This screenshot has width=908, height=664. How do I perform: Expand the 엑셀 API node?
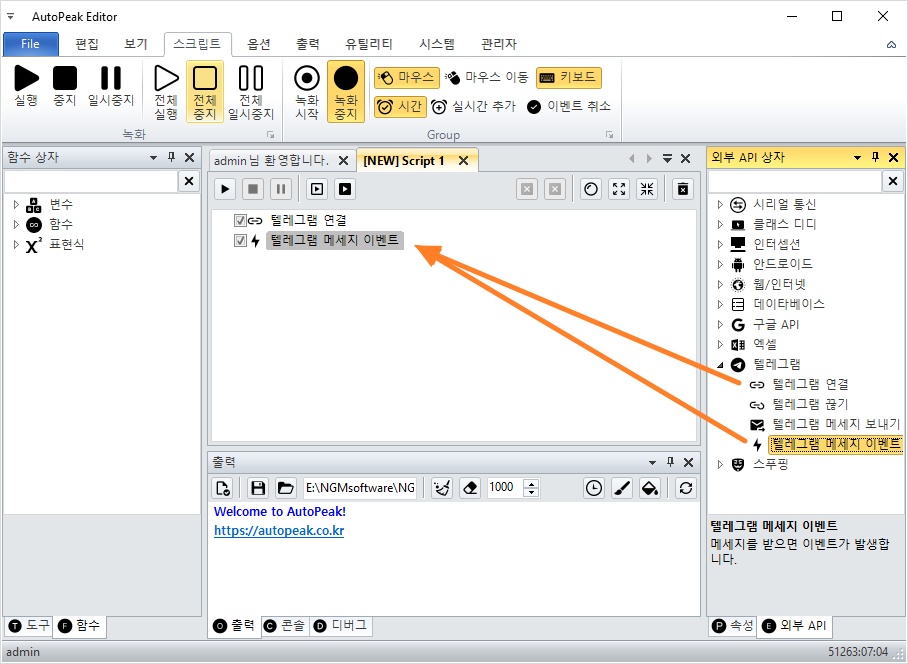pos(720,344)
